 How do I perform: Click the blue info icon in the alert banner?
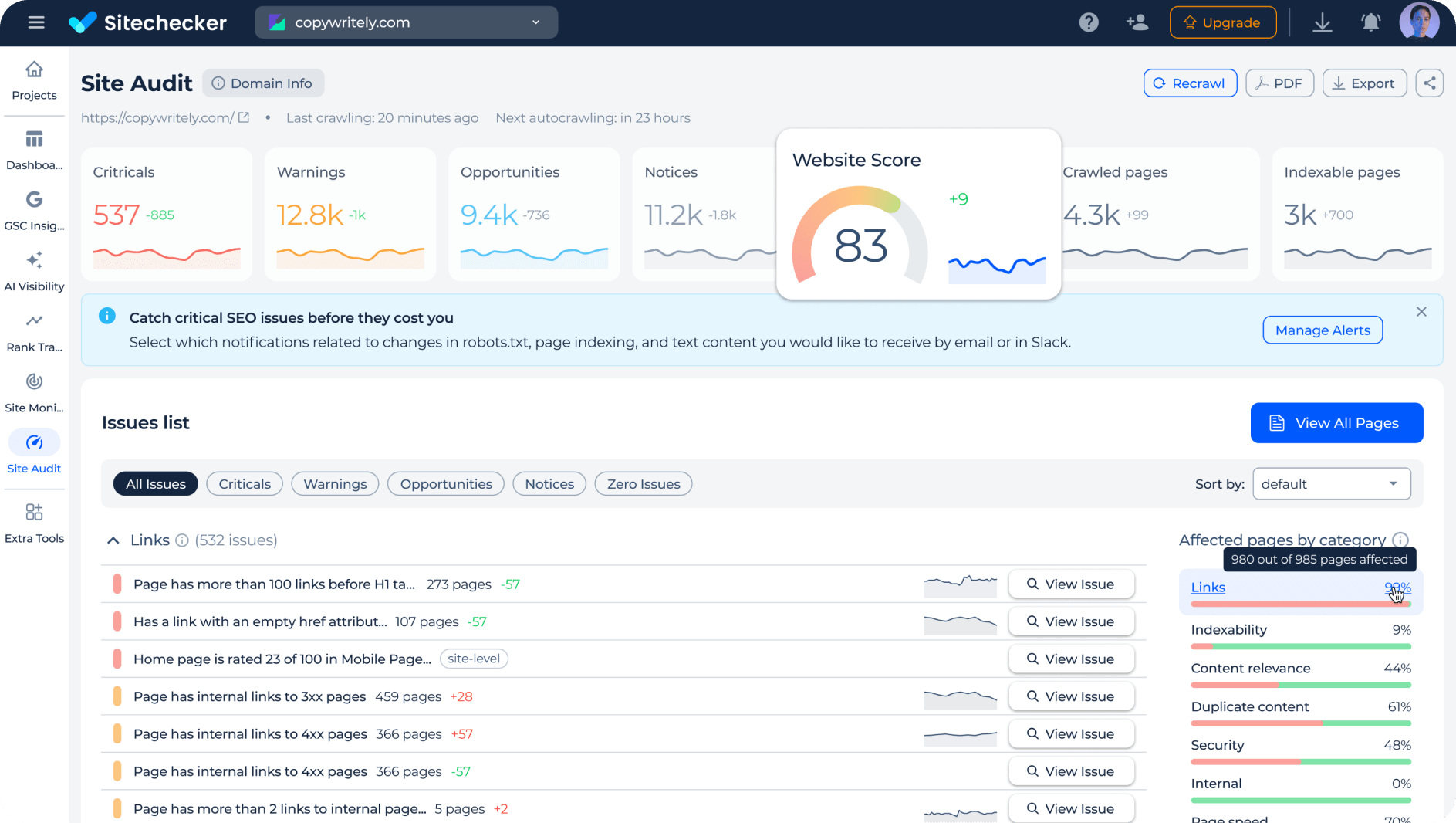107,316
